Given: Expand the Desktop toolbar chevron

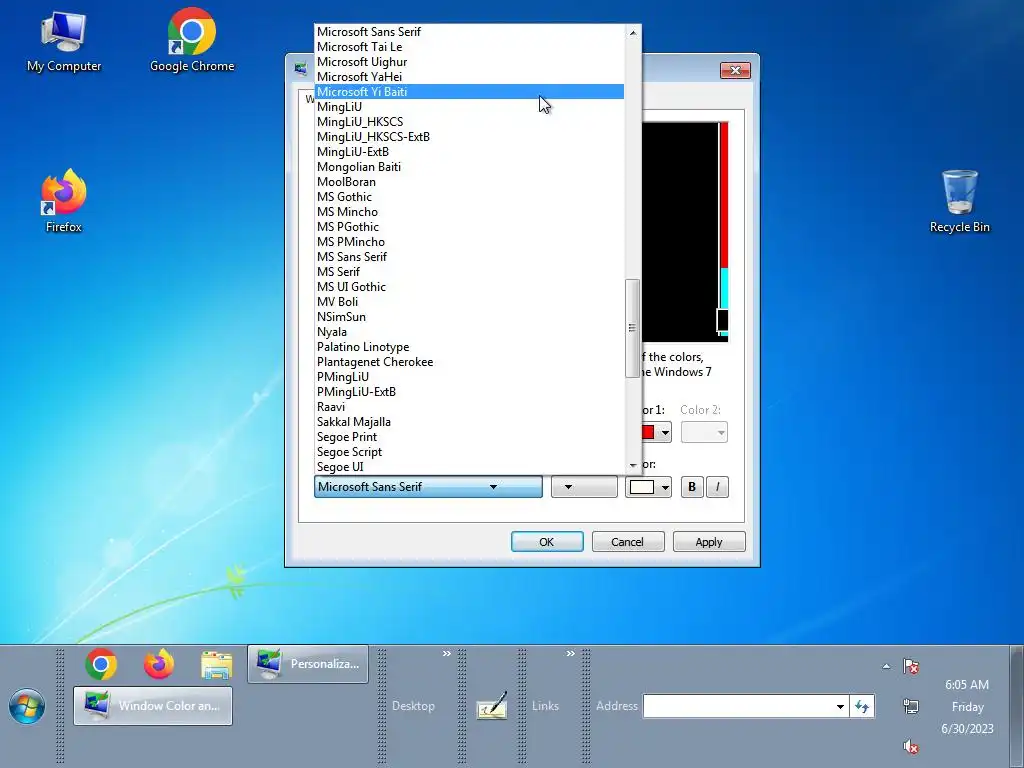Looking at the screenshot, I should (447, 654).
